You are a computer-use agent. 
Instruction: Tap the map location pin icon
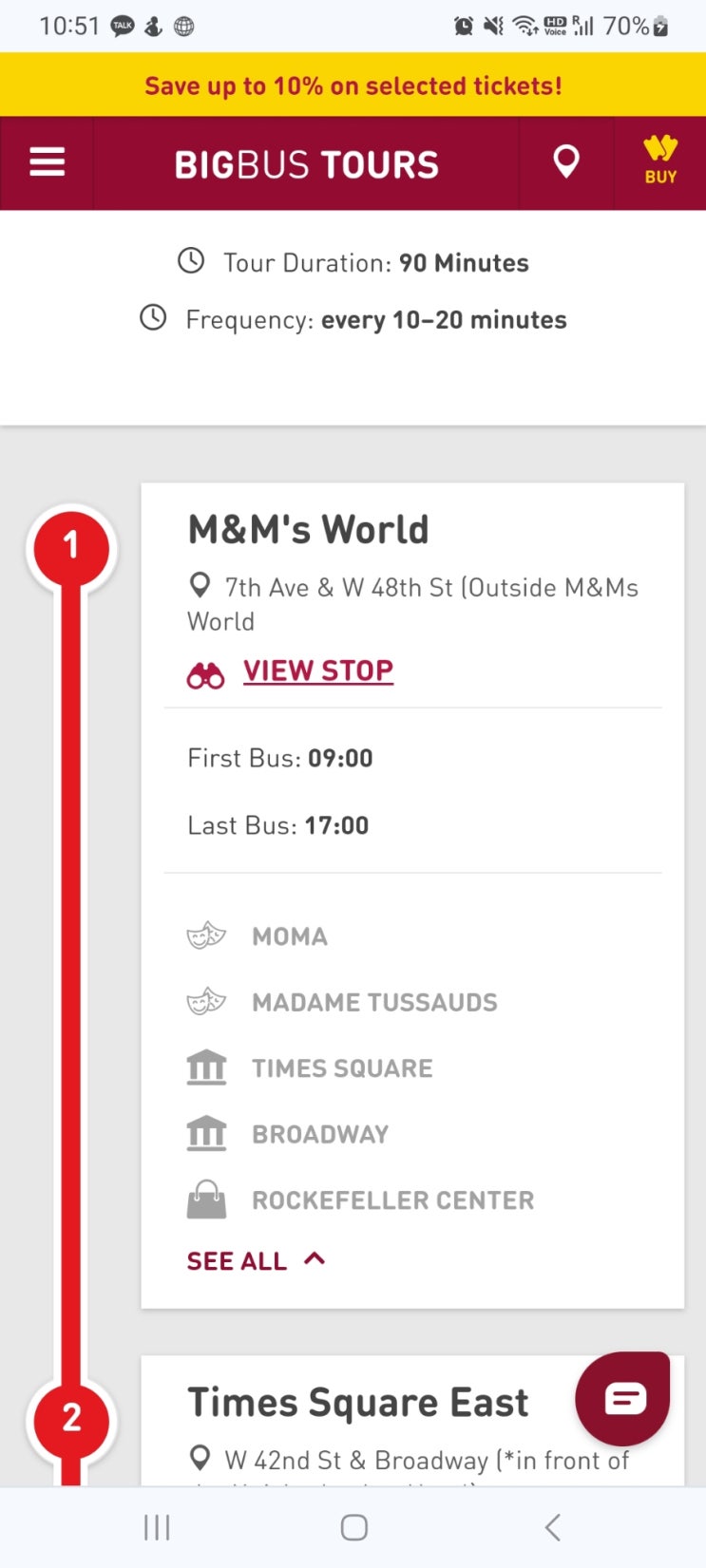tap(566, 162)
